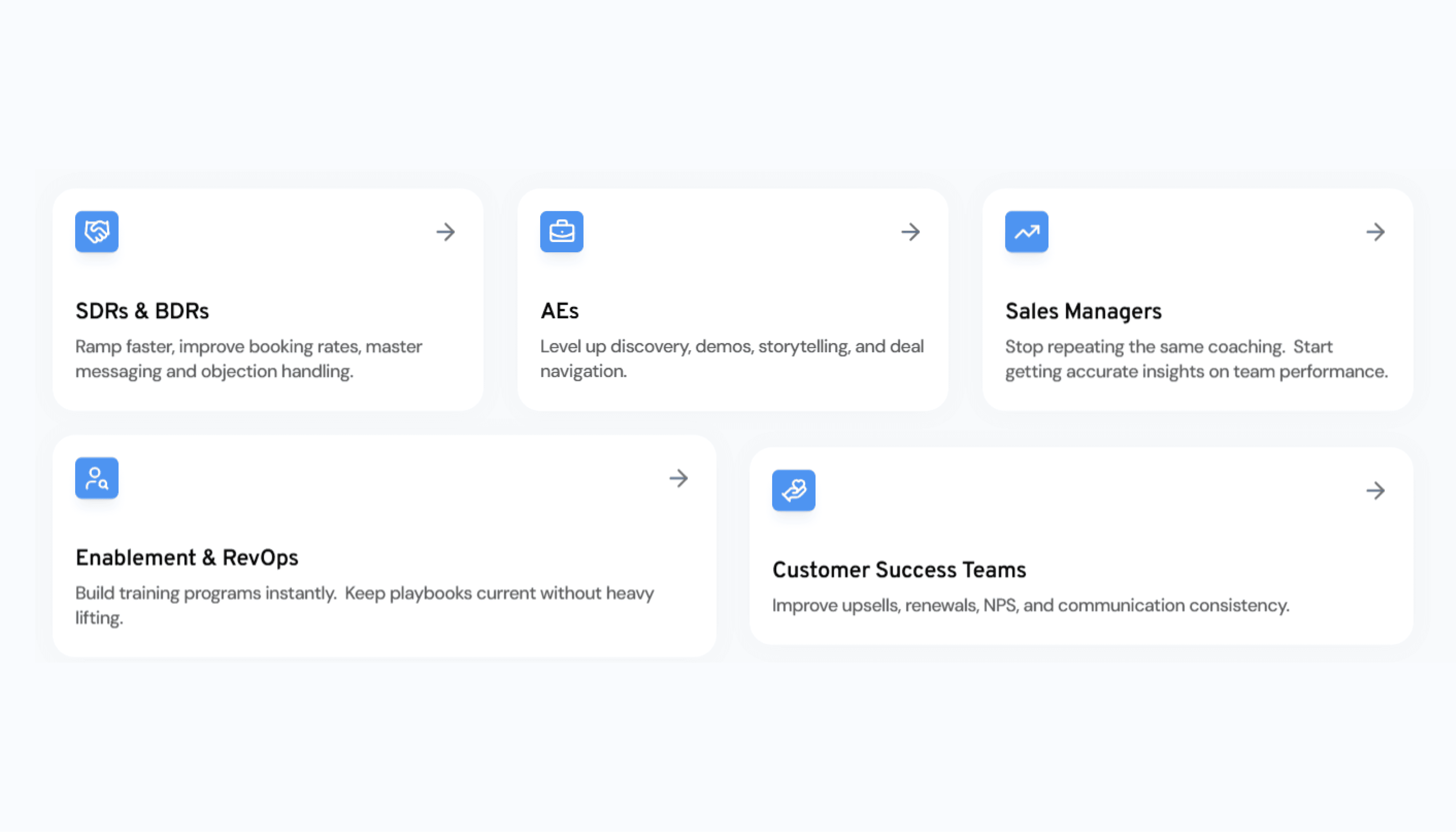The width and height of the screenshot is (1456, 832).
Task: Click the arrow on SDRs & BDRs card
Action: [445, 232]
